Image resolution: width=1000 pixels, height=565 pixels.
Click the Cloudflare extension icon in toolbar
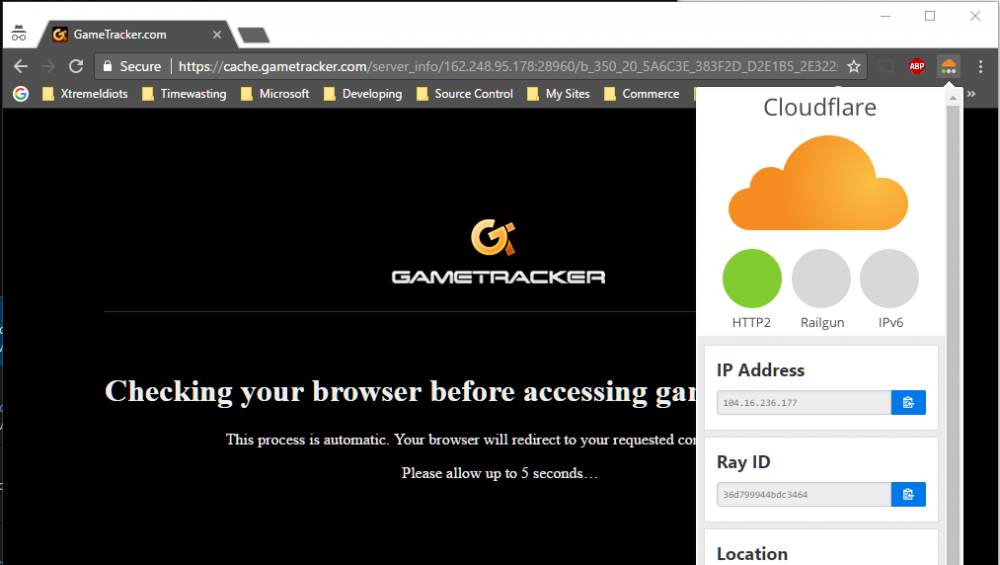948,67
